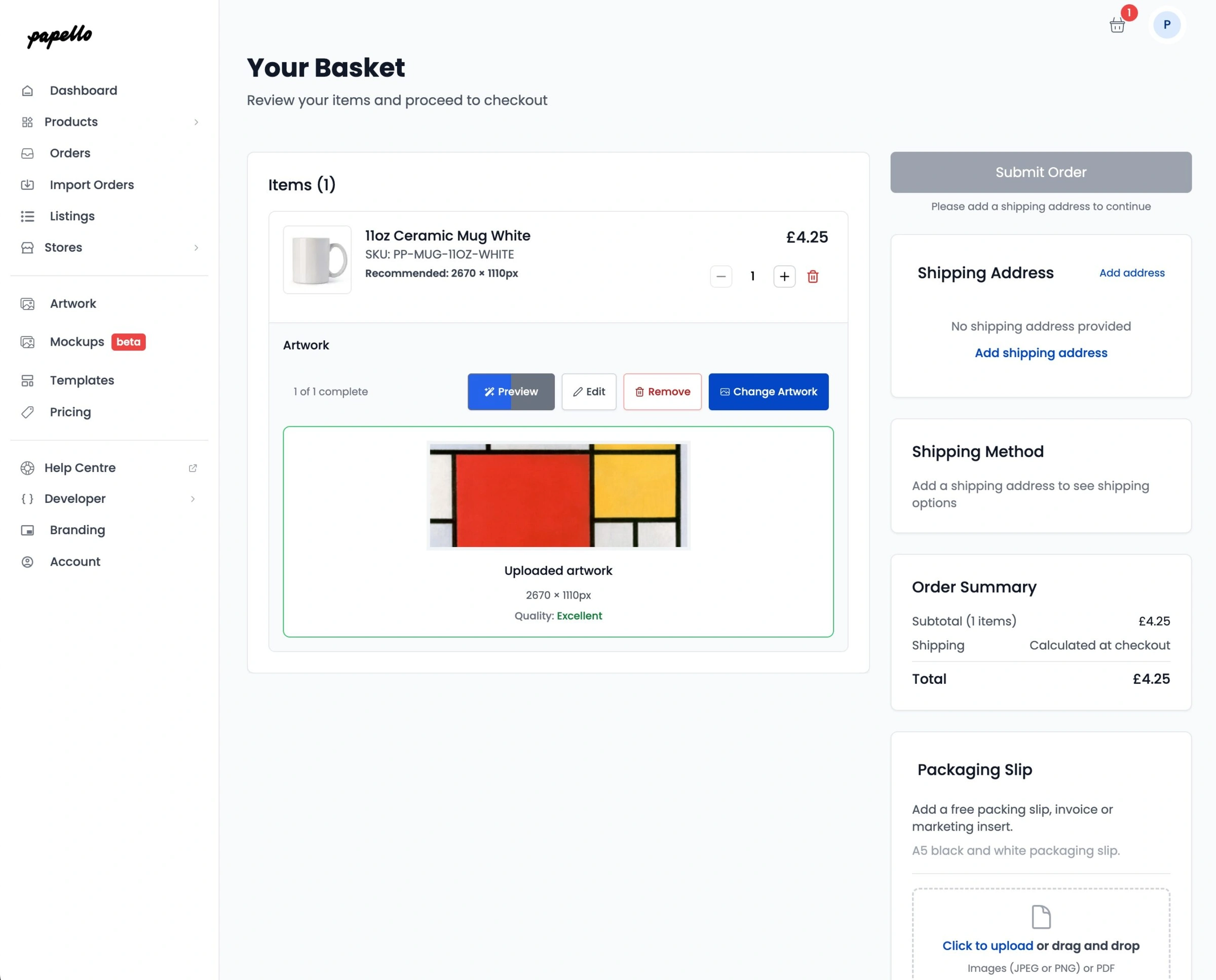This screenshot has width=1216, height=980.
Task: Expand the Stores submenu chevron
Action: click(196, 248)
